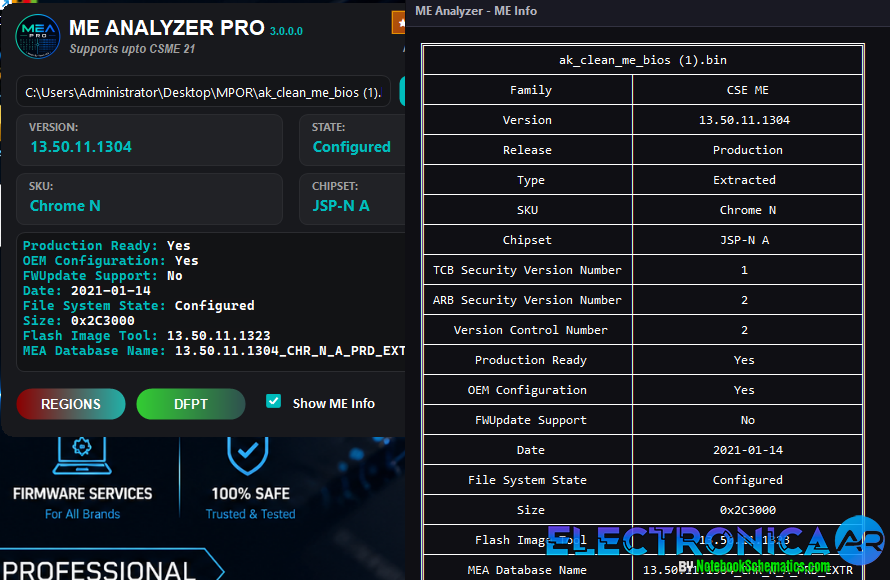Click the Trusted & Tested text
Screen dimensions: 890x580
pyautogui.click(x=250, y=514)
